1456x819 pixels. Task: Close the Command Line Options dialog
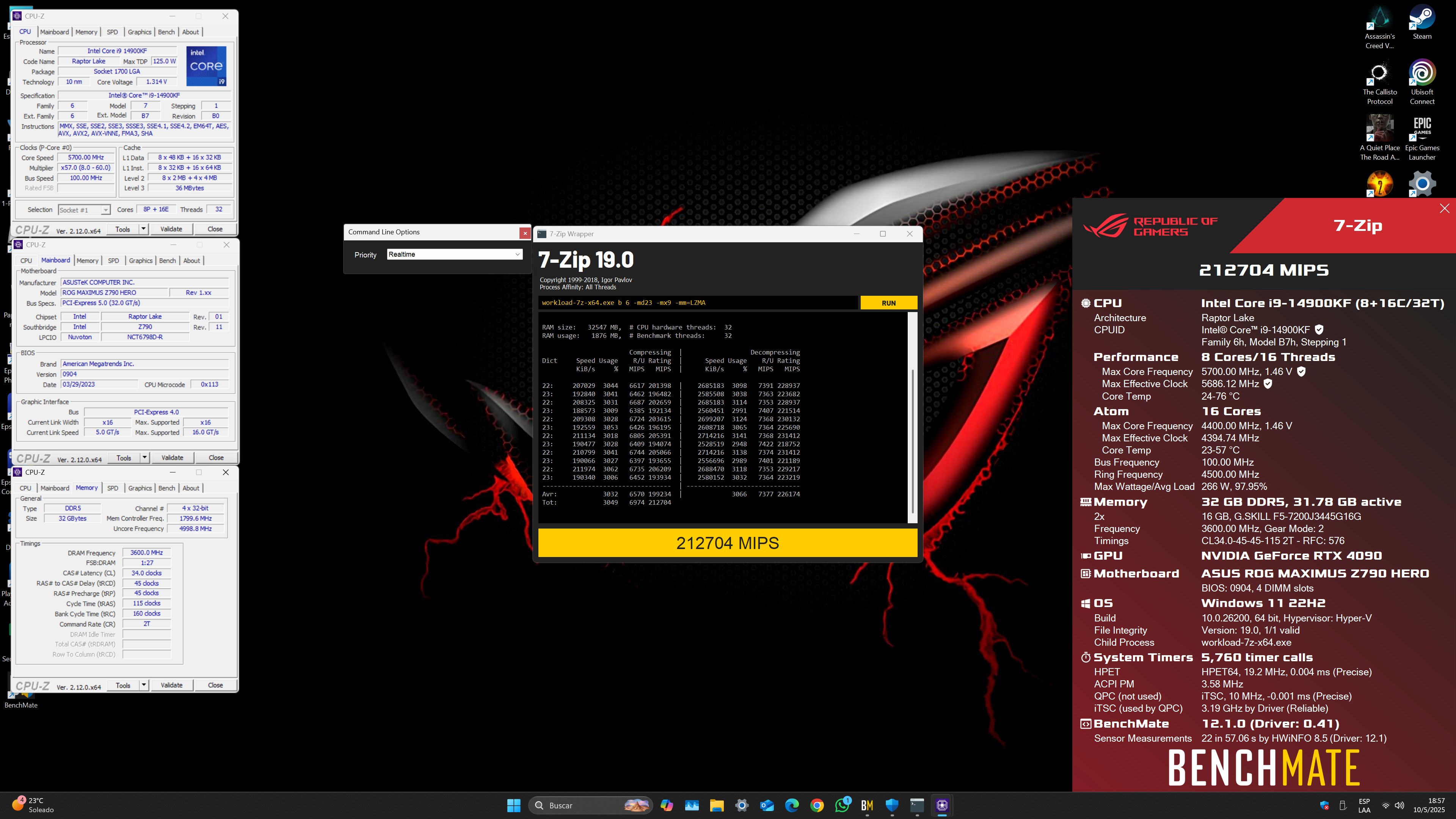coord(524,233)
